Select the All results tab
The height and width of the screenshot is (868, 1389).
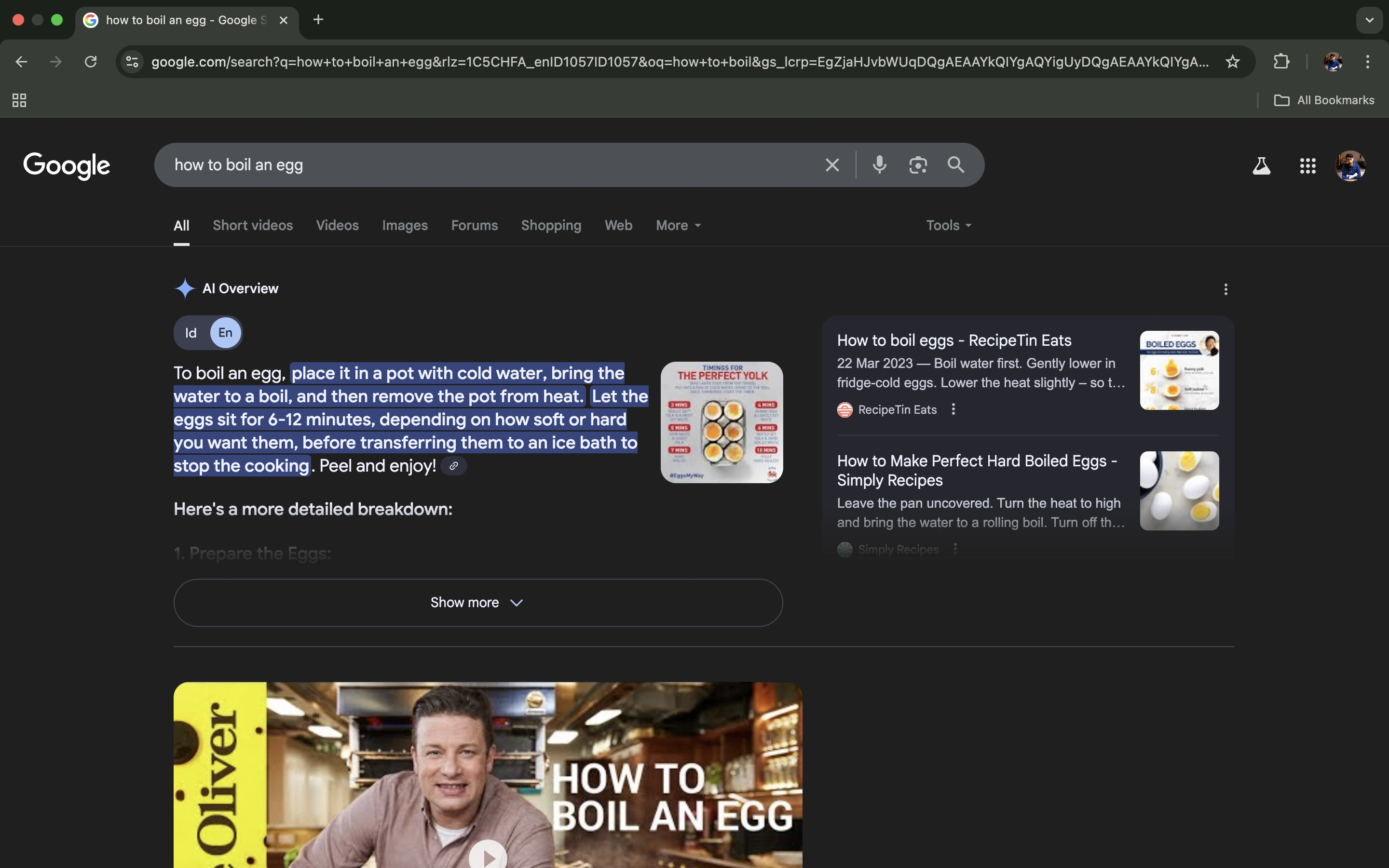[181, 226]
